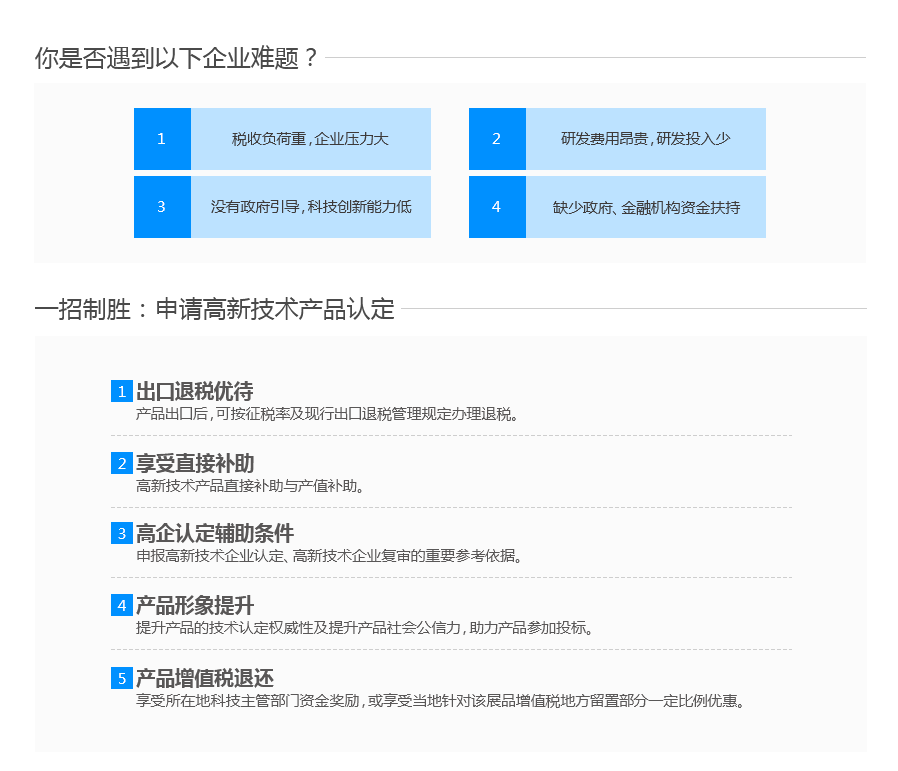The width and height of the screenshot is (898, 771).
Task: Open the 高企认定辅助条件 heading
Action: pos(215,533)
